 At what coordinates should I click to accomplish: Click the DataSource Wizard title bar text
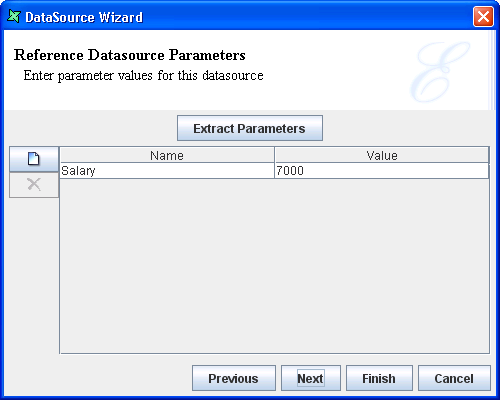point(84,17)
